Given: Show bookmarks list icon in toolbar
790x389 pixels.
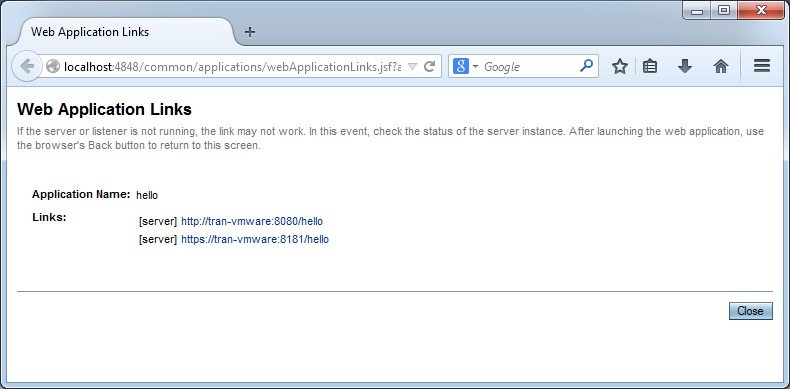Looking at the screenshot, I should (x=650, y=66).
